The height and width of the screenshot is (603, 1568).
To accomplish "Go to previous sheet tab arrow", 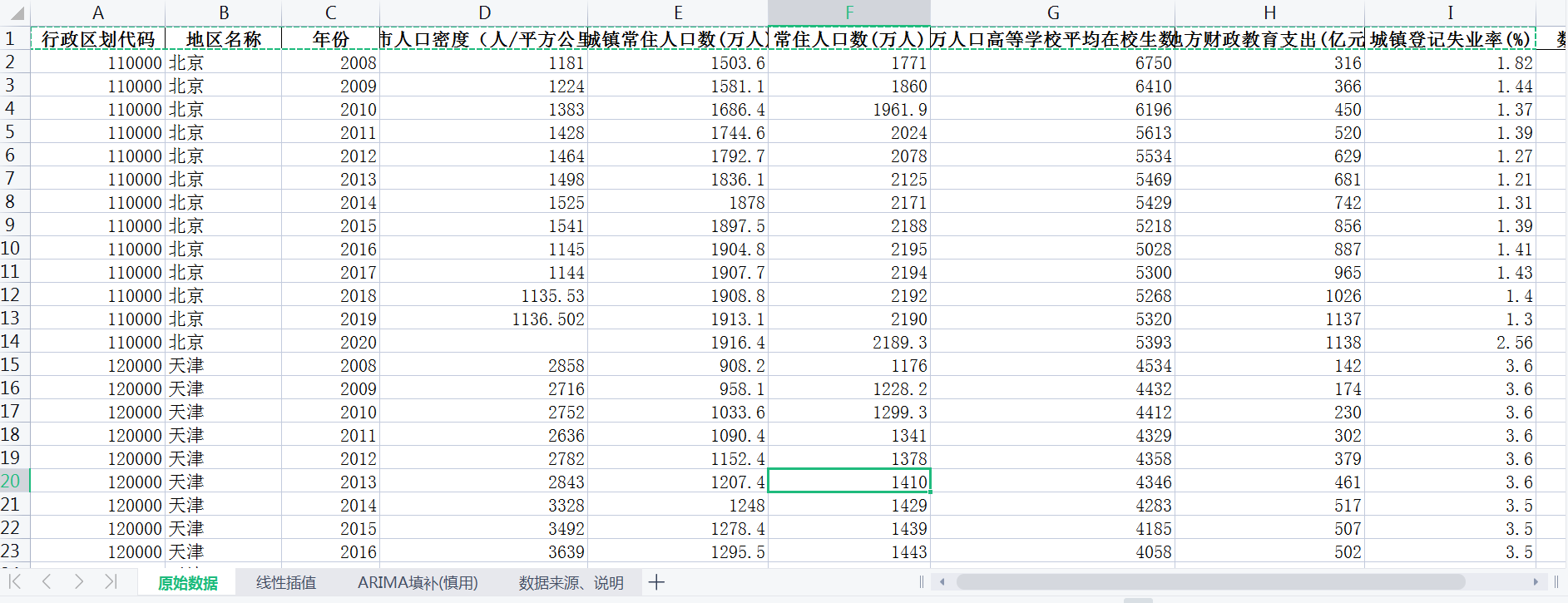I will (47, 582).
